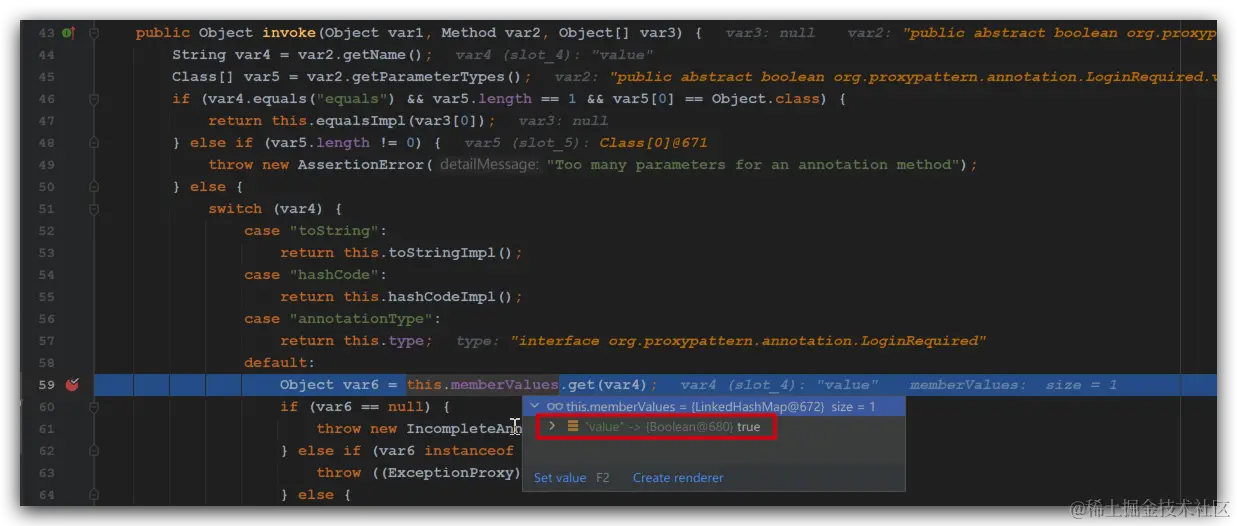The image size is (1237, 526).
Task: Click the invoke method name on line 43
Action: pos(290,33)
